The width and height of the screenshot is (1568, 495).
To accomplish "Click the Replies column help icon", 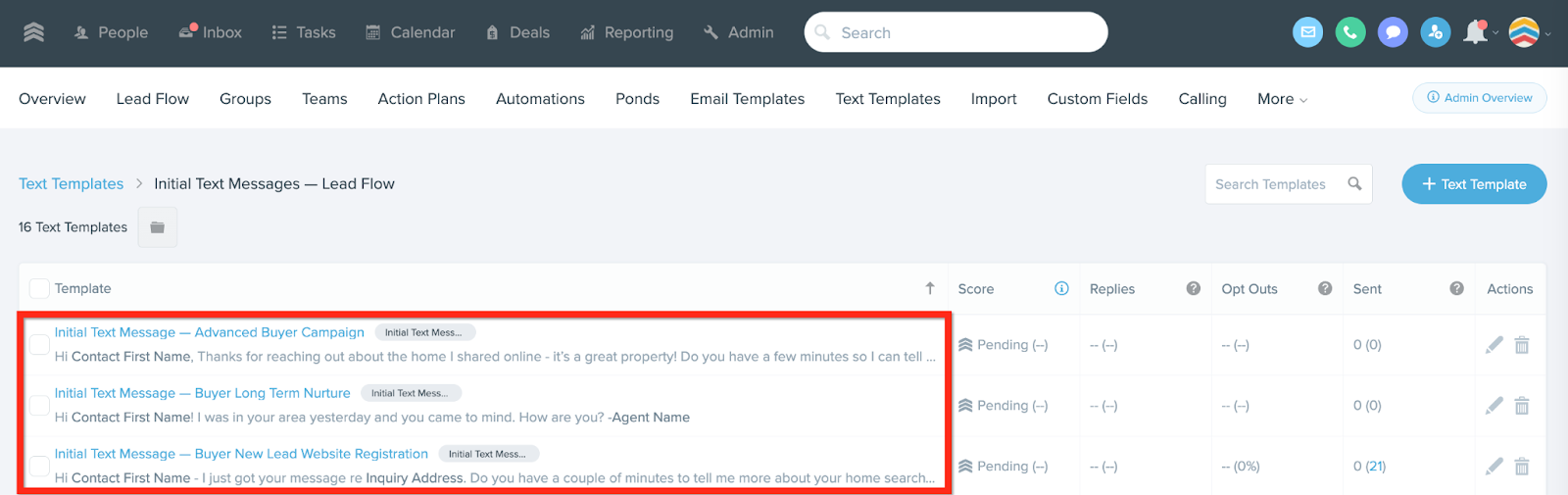I will click(1193, 288).
